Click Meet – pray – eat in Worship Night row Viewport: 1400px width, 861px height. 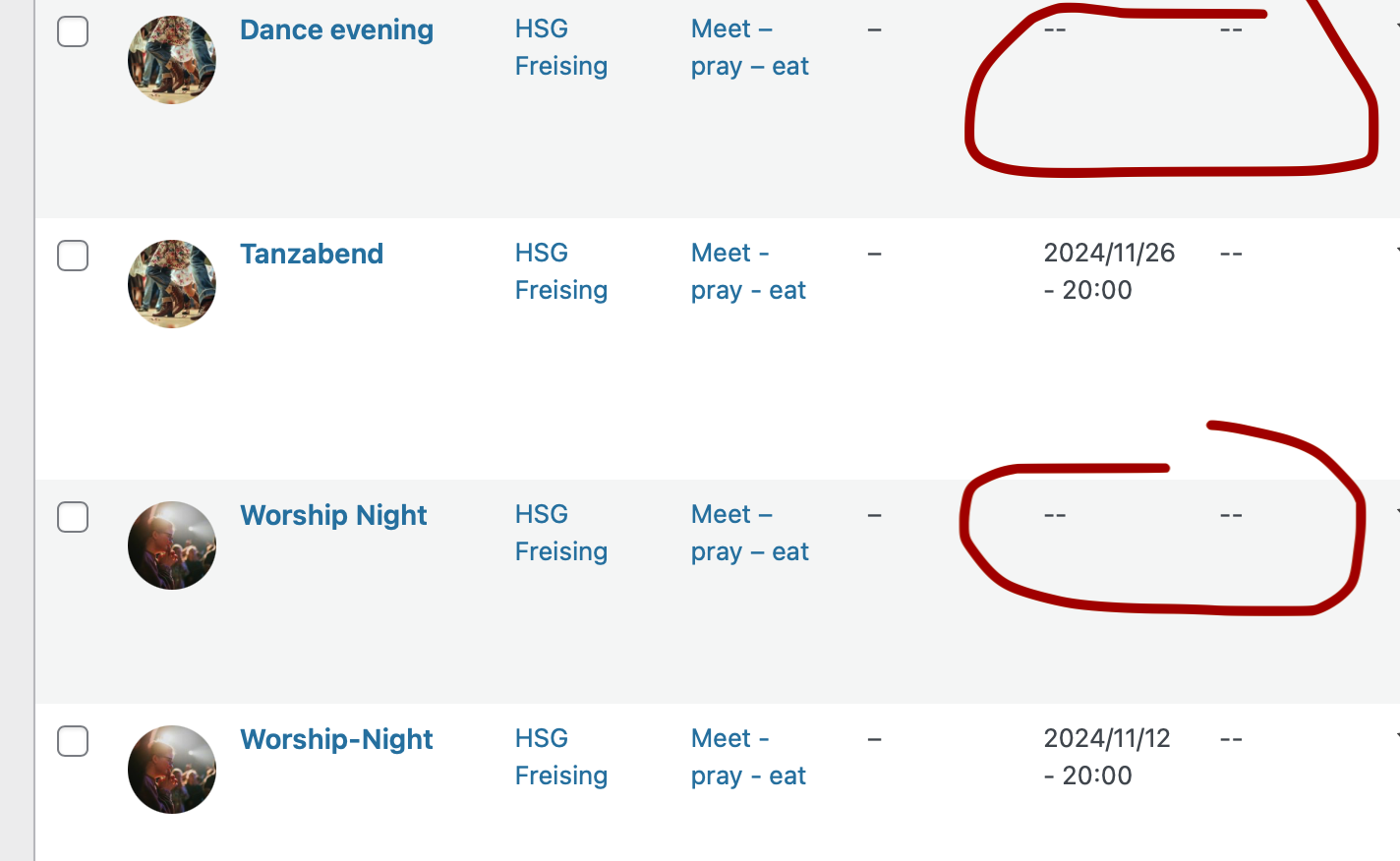click(750, 533)
